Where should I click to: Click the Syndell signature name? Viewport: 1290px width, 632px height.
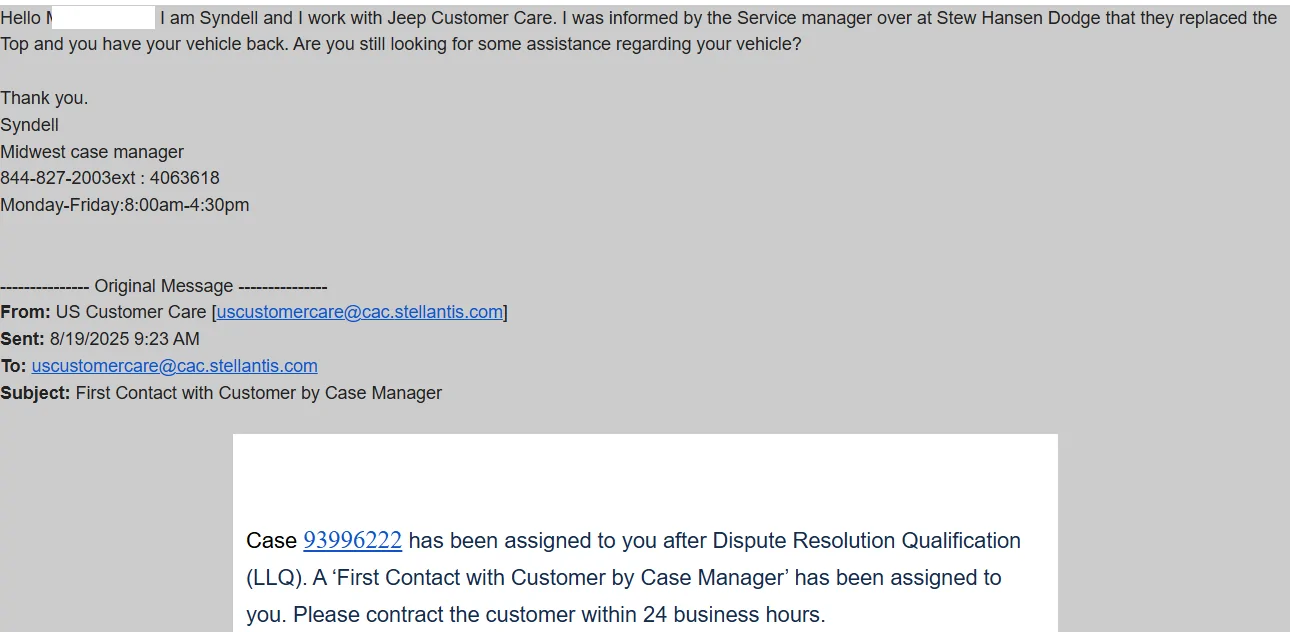30,125
